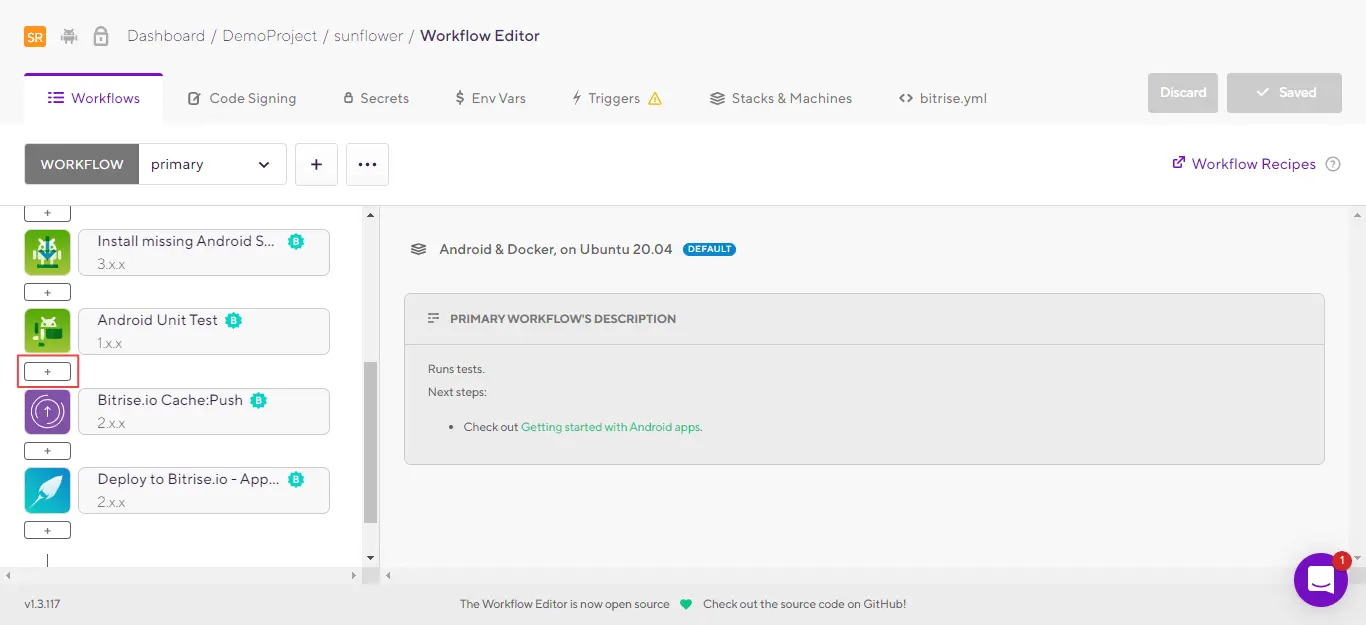Image resolution: width=1366 pixels, height=625 pixels.
Task: Open the chat support bubble icon
Action: (1320, 579)
